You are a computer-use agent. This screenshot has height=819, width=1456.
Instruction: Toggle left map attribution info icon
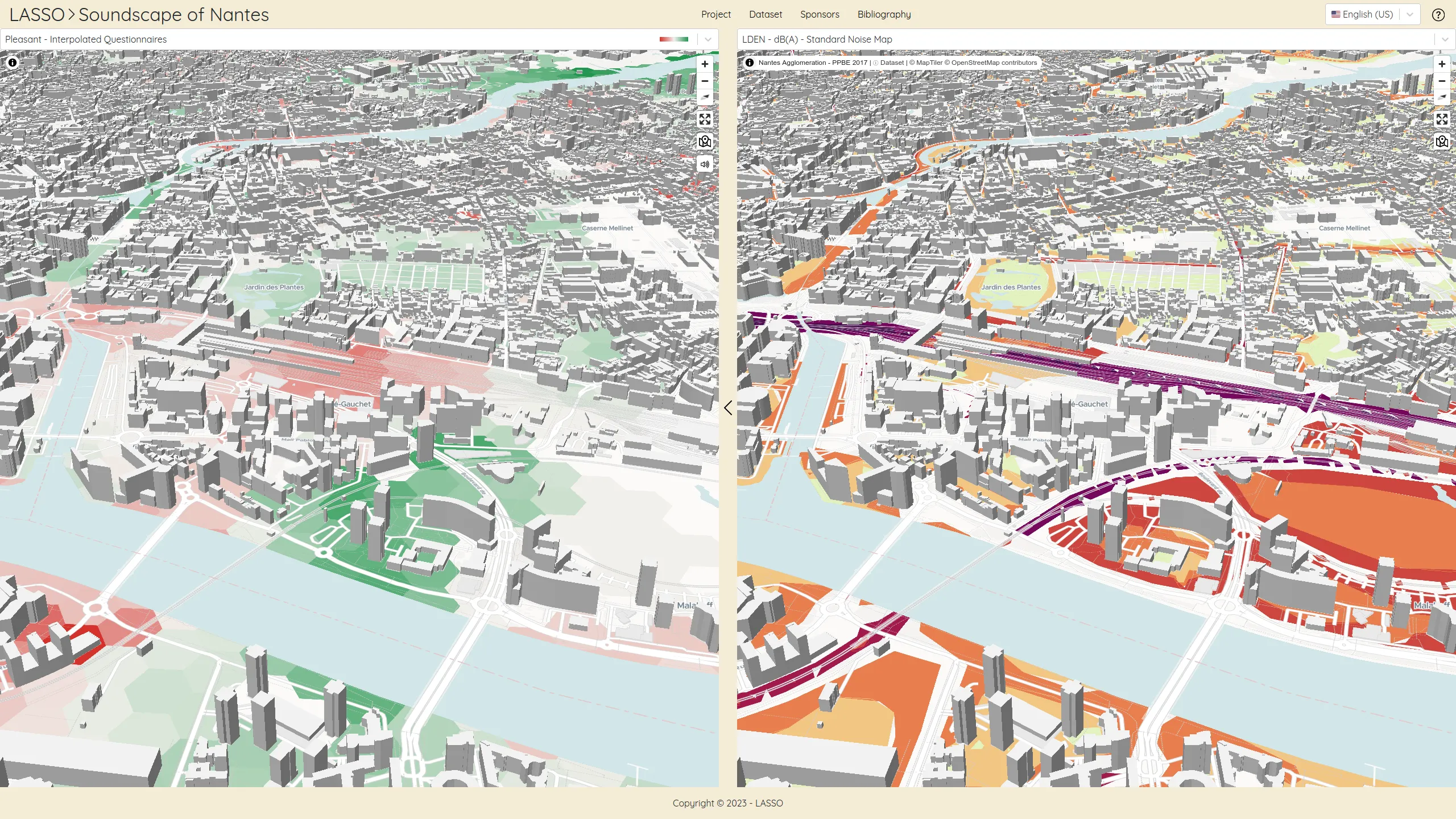[13, 63]
